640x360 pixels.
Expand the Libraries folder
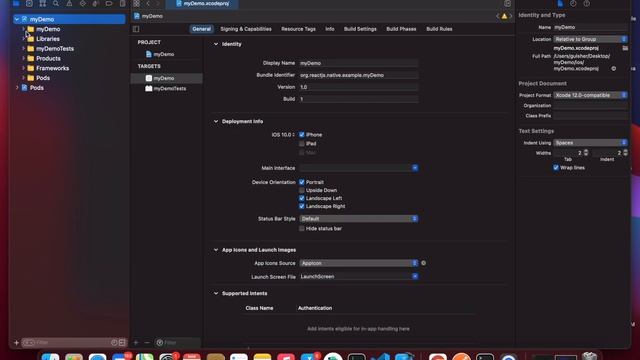(23, 39)
